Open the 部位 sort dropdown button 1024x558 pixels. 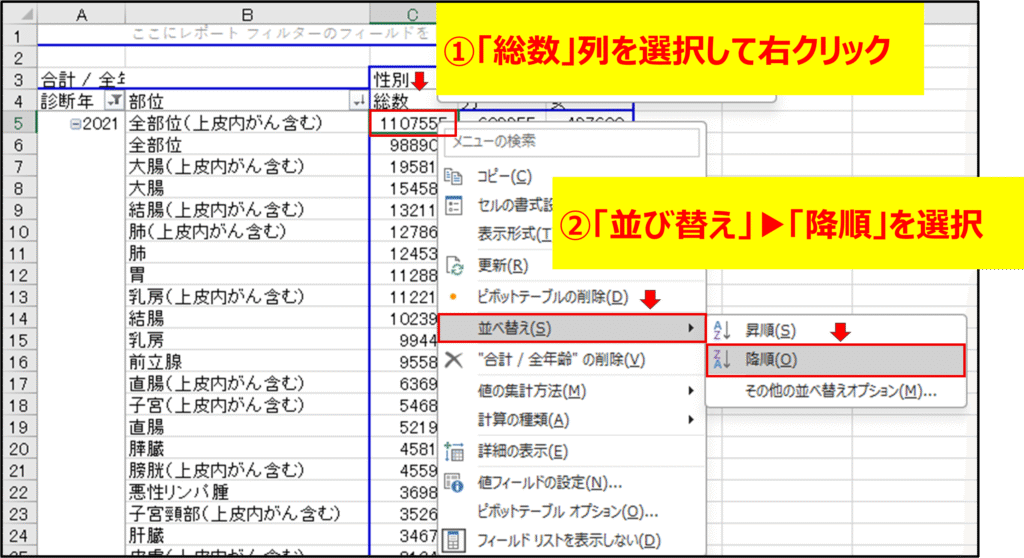pyautogui.click(x=358, y=101)
